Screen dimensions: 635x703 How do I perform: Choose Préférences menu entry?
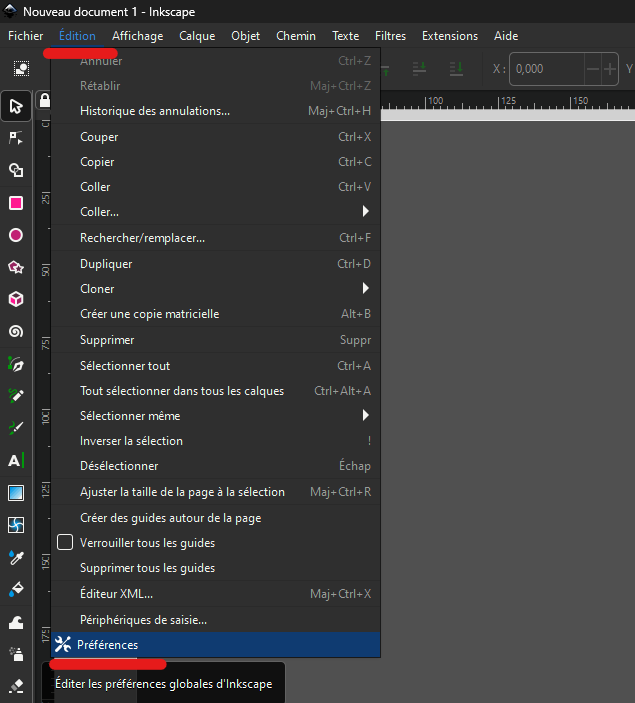216,645
